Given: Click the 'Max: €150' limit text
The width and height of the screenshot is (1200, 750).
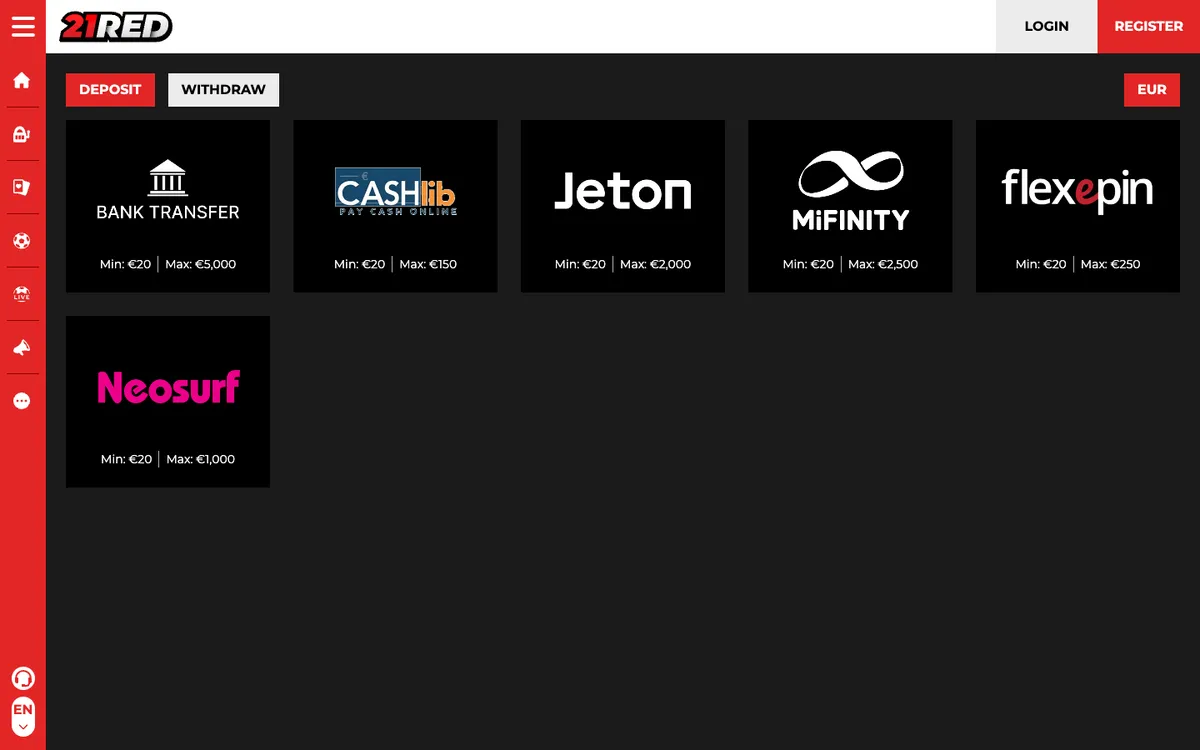Looking at the screenshot, I should pyautogui.click(x=428, y=264).
